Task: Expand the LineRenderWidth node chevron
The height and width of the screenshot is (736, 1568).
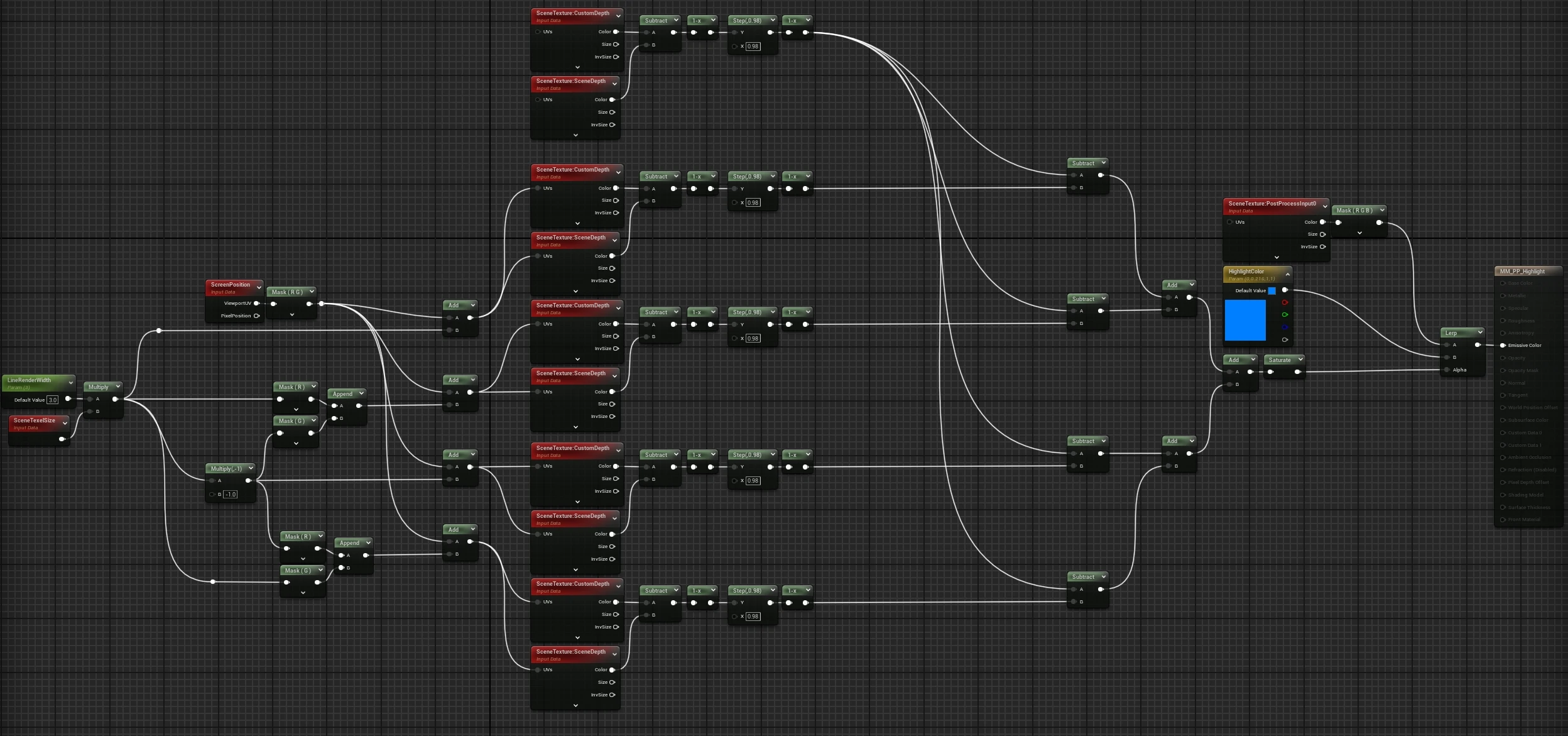Action: click(70, 382)
